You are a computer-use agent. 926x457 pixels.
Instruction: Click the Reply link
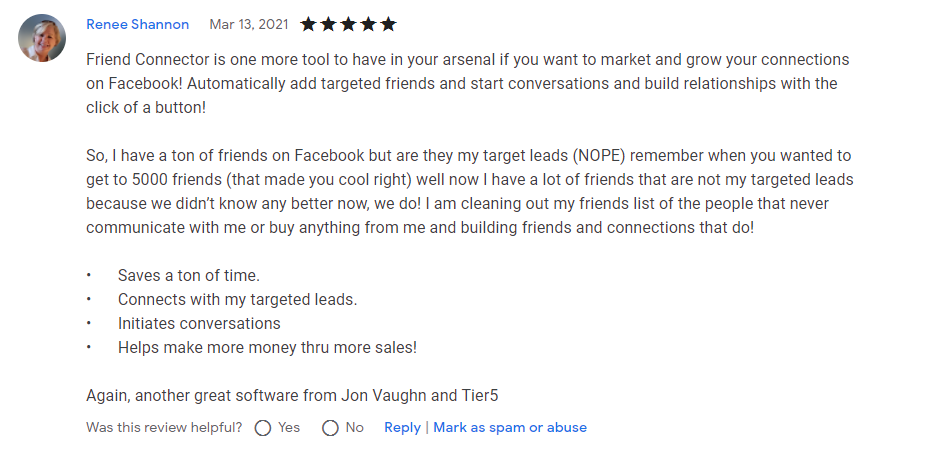402,427
